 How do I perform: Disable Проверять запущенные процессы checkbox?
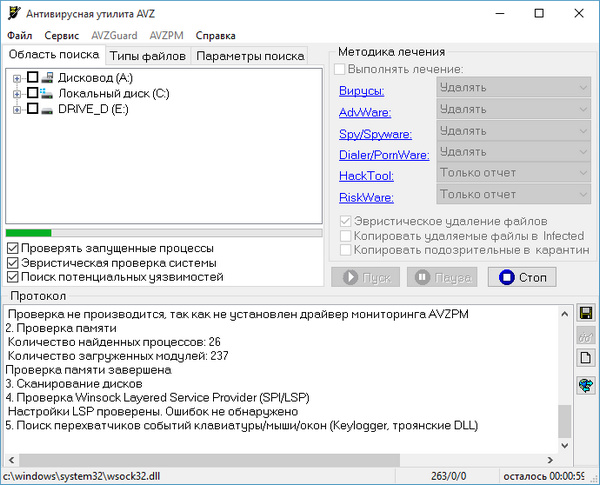[x=12, y=248]
